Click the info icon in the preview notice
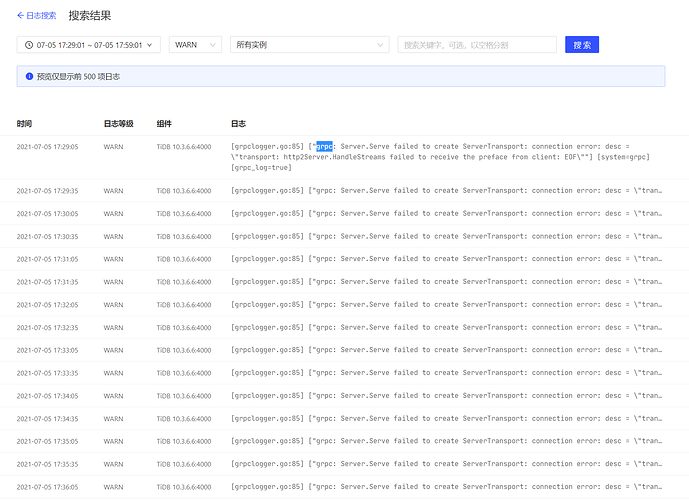Image resolution: width=689 pixels, height=500 pixels. [x=29, y=76]
